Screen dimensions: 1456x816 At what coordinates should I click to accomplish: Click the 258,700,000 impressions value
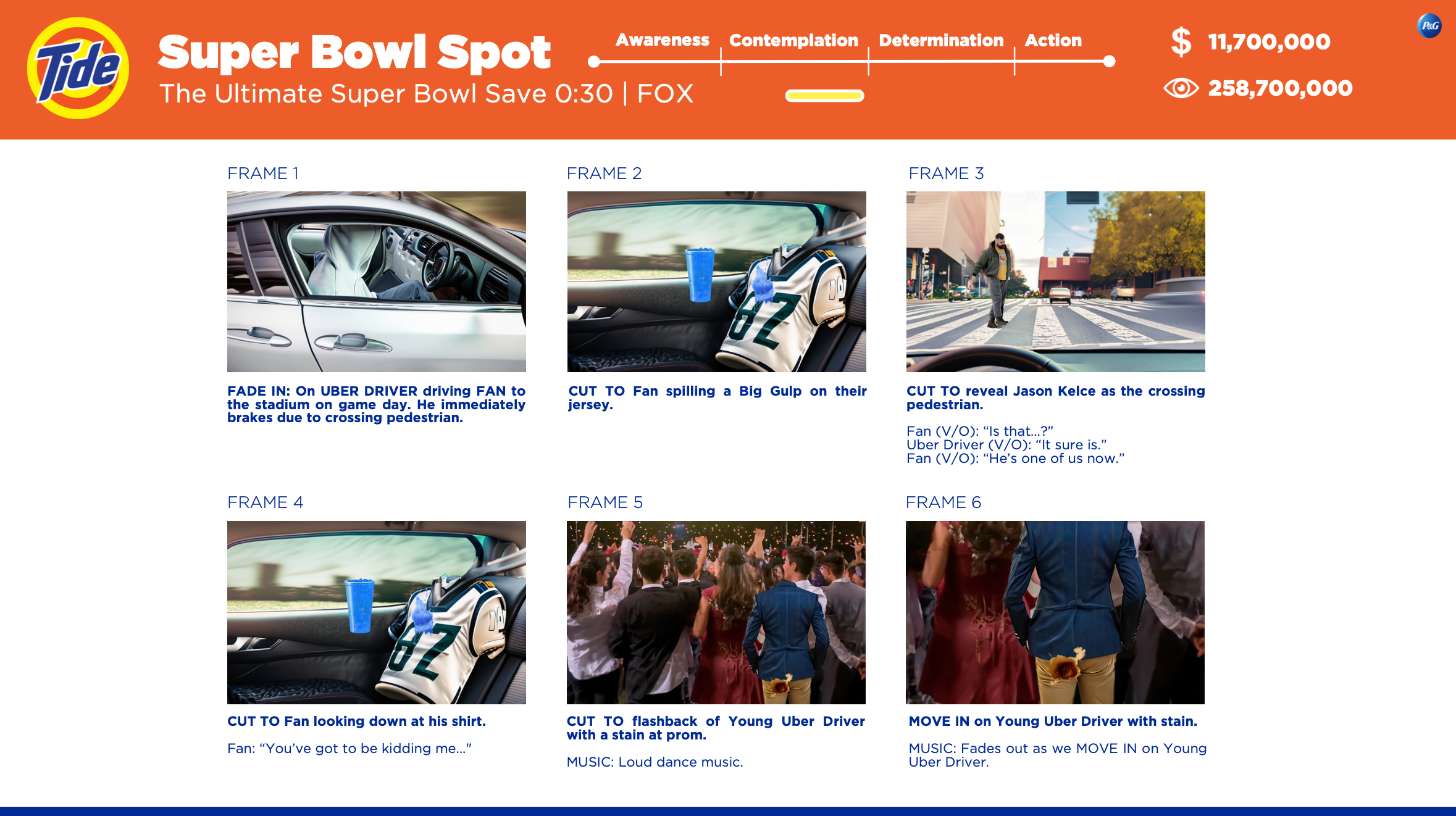pos(1280,88)
